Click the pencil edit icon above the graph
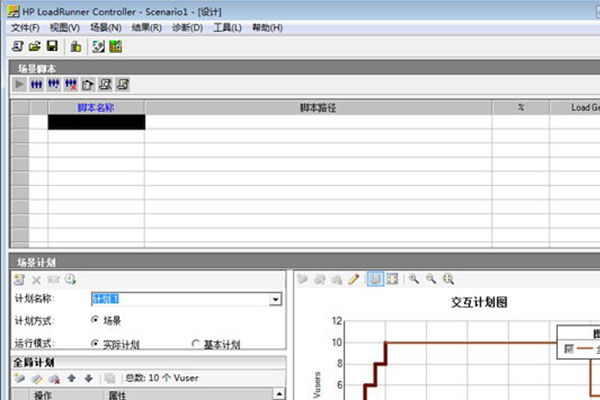This screenshot has width=600, height=400. coord(354,279)
